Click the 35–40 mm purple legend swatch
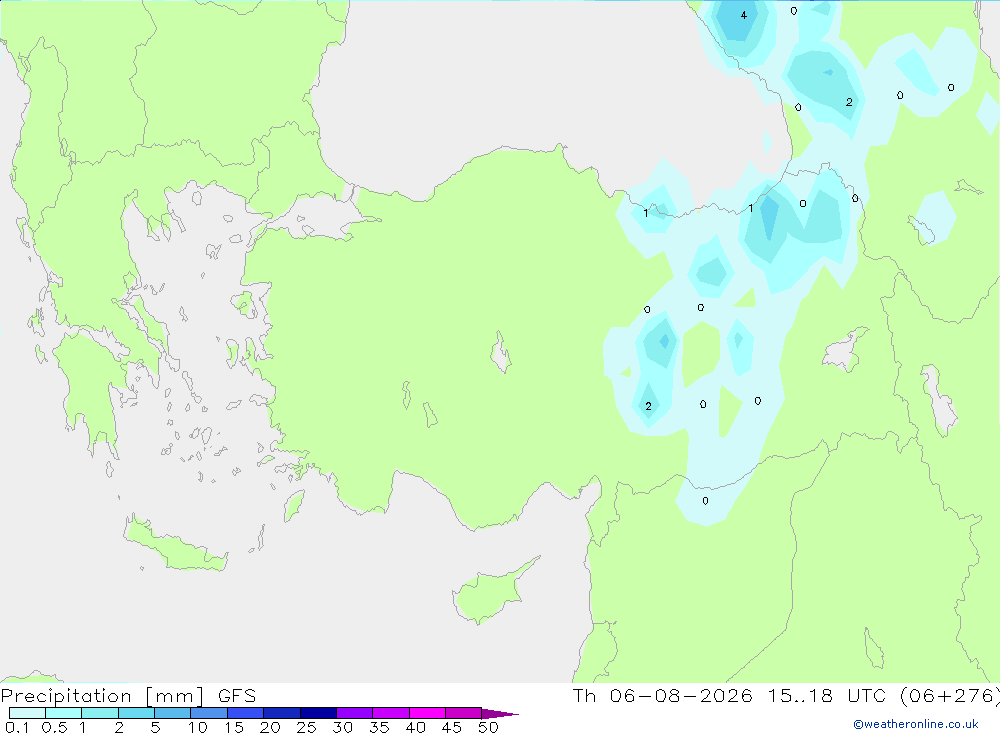1000x733 pixels. (391, 713)
